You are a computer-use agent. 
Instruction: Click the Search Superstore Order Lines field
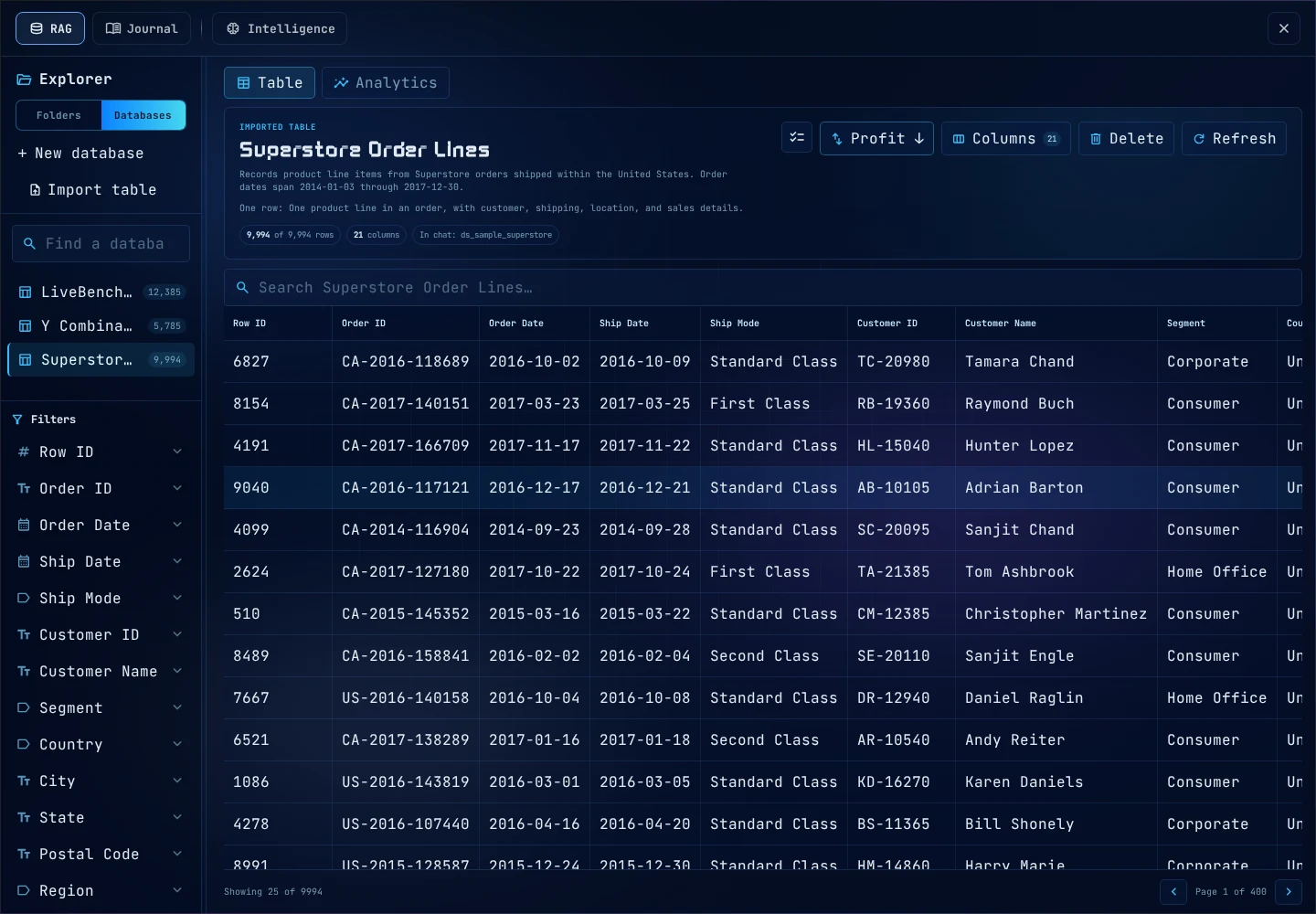pyautogui.click(x=763, y=288)
